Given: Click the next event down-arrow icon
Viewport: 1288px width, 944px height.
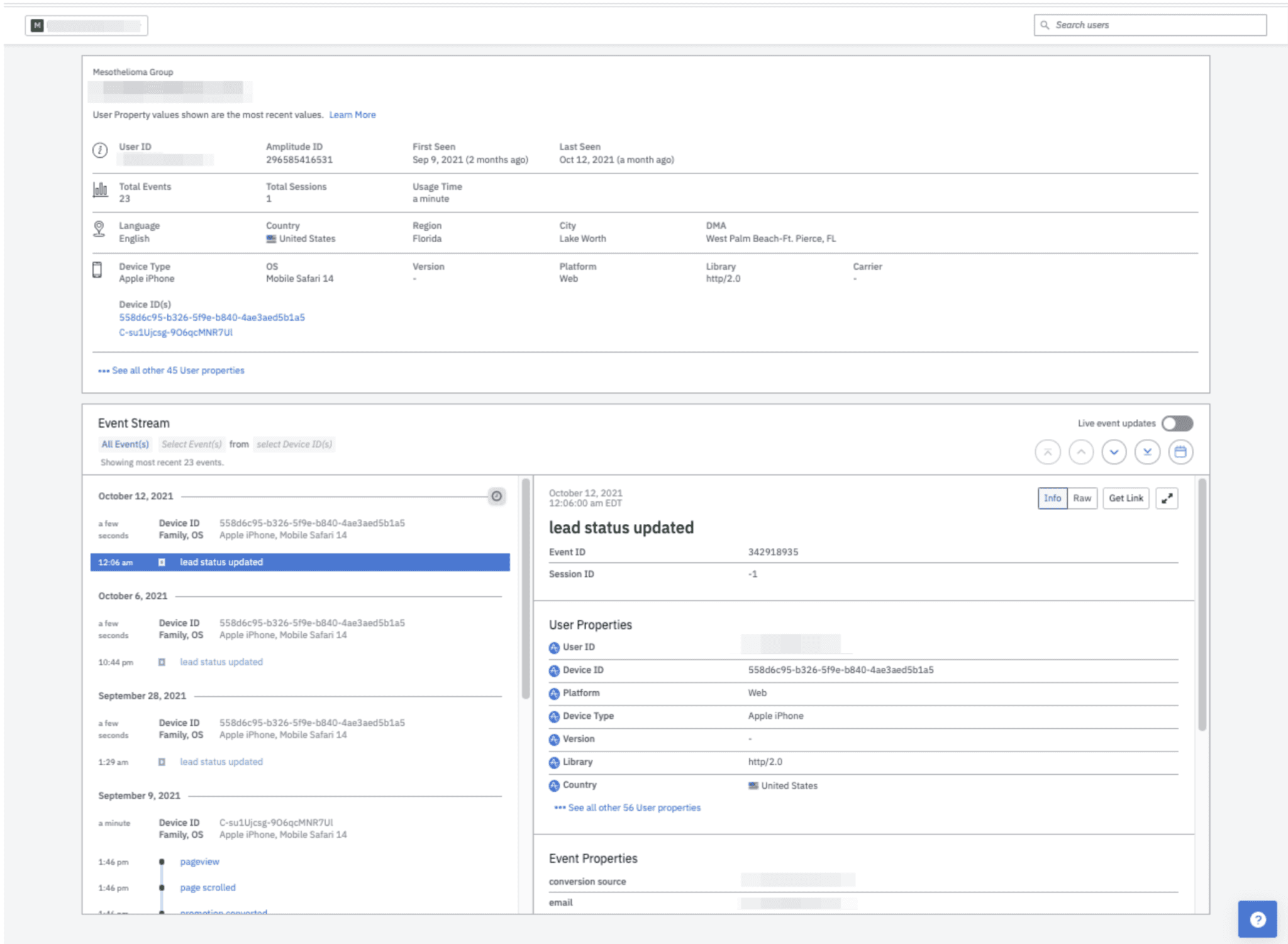Looking at the screenshot, I should pos(1114,452).
